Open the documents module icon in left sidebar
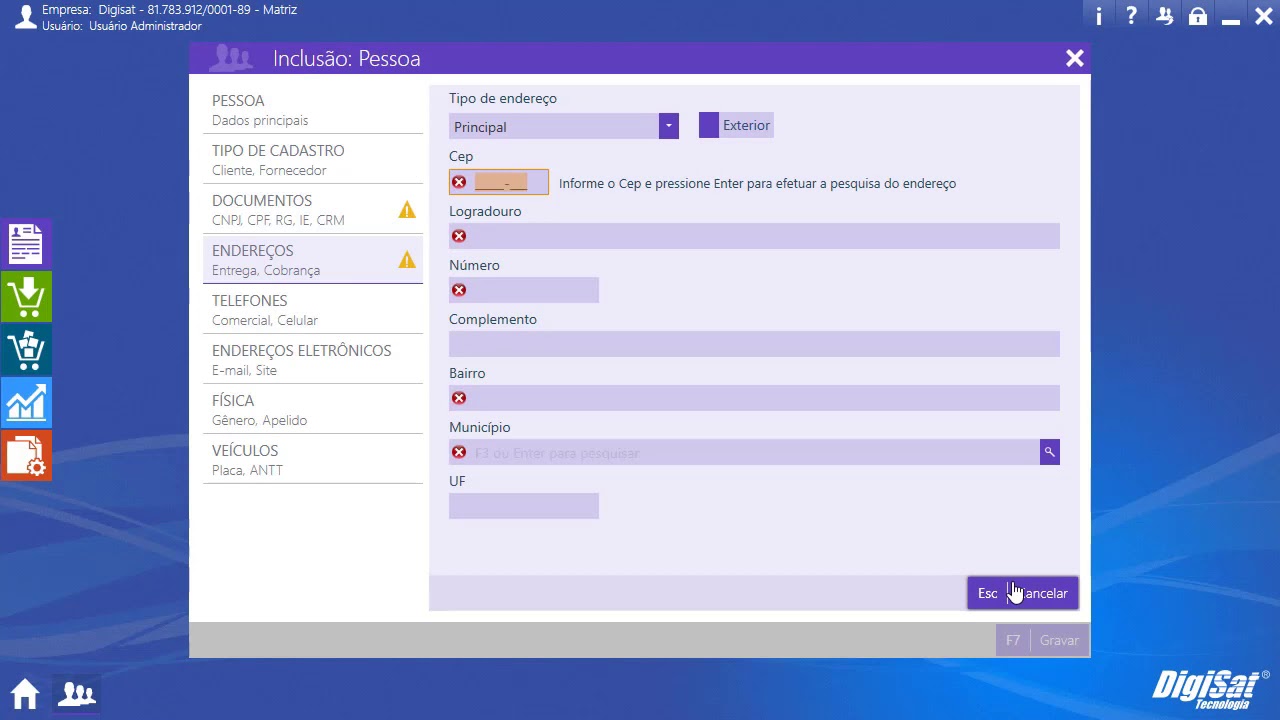Viewport: 1280px width, 720px height. click(26, 244)
